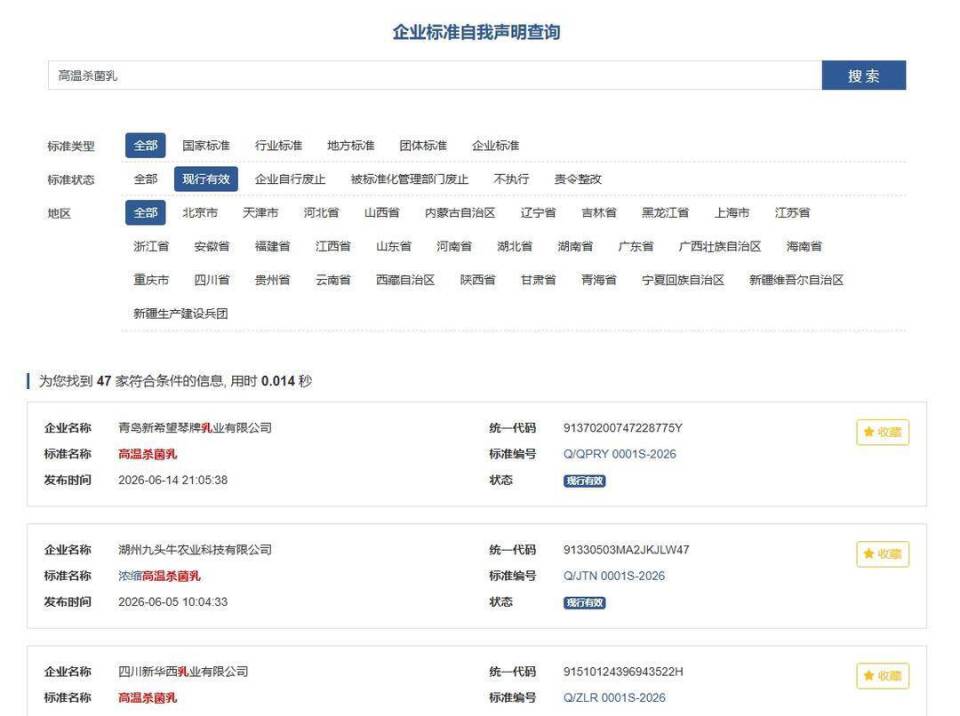
Task: Filter region to 黑龙江省
Action: click(666, 213)
